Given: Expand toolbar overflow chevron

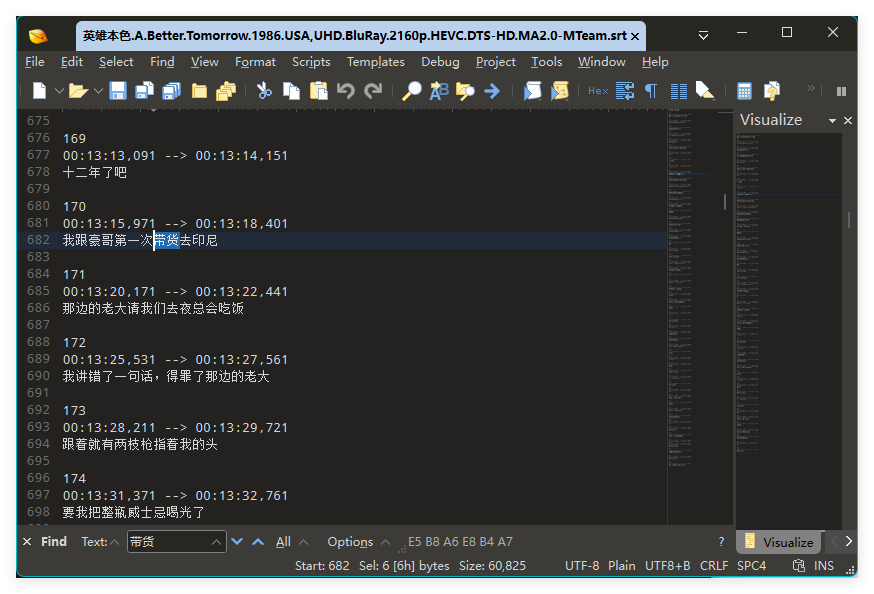Looking at the screenshot, I should pyautogui.click(x=811, y=87).
